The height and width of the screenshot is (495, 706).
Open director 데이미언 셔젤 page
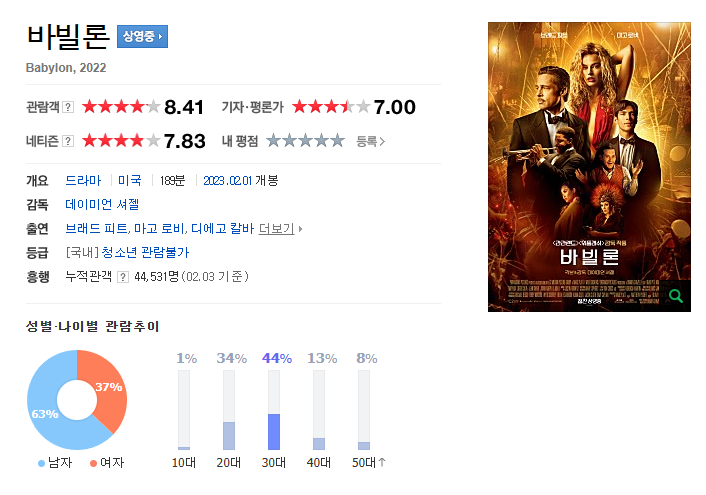[x=102, y=204]
